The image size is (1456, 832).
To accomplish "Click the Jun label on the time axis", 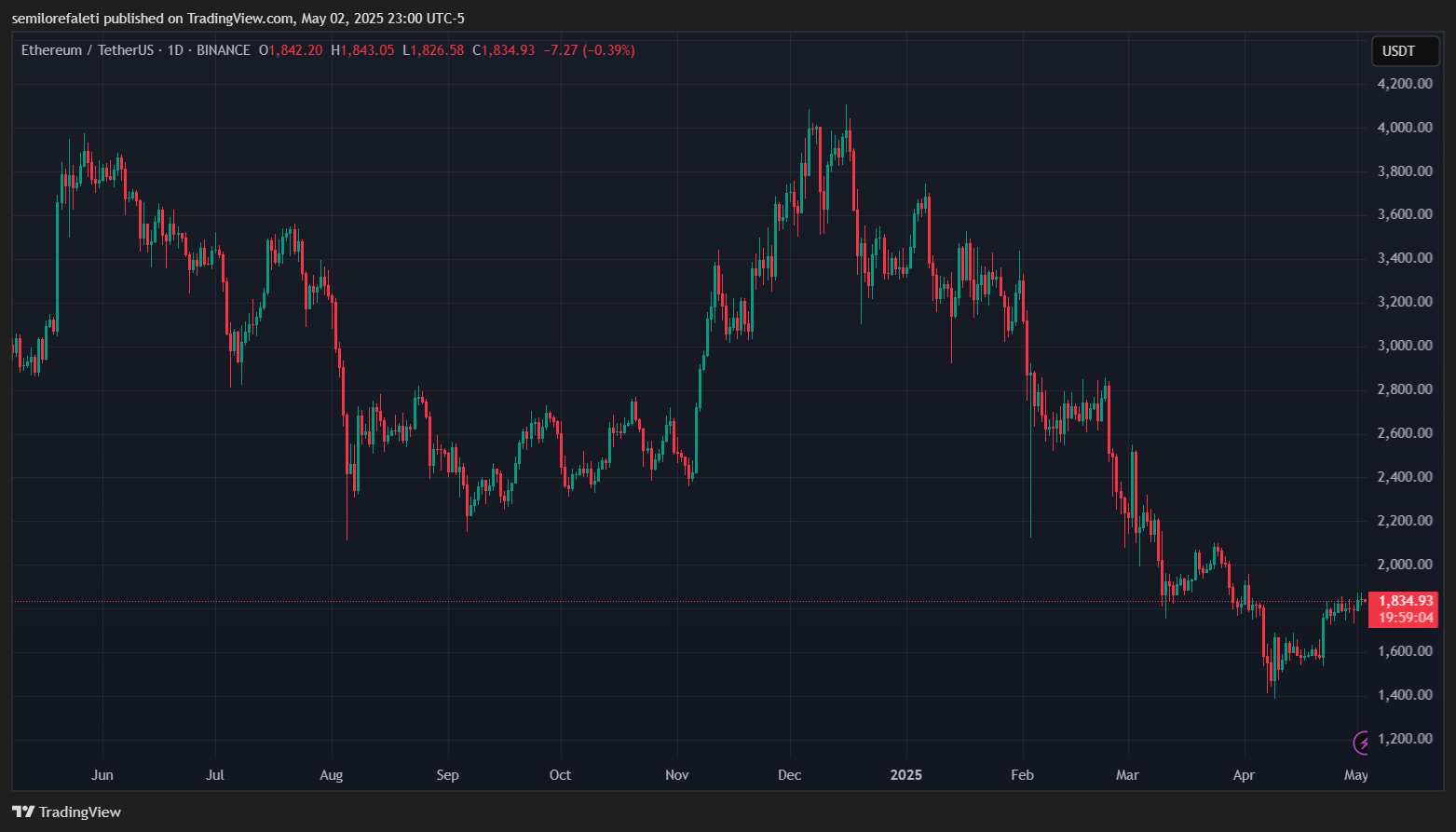I will point(102,774).
